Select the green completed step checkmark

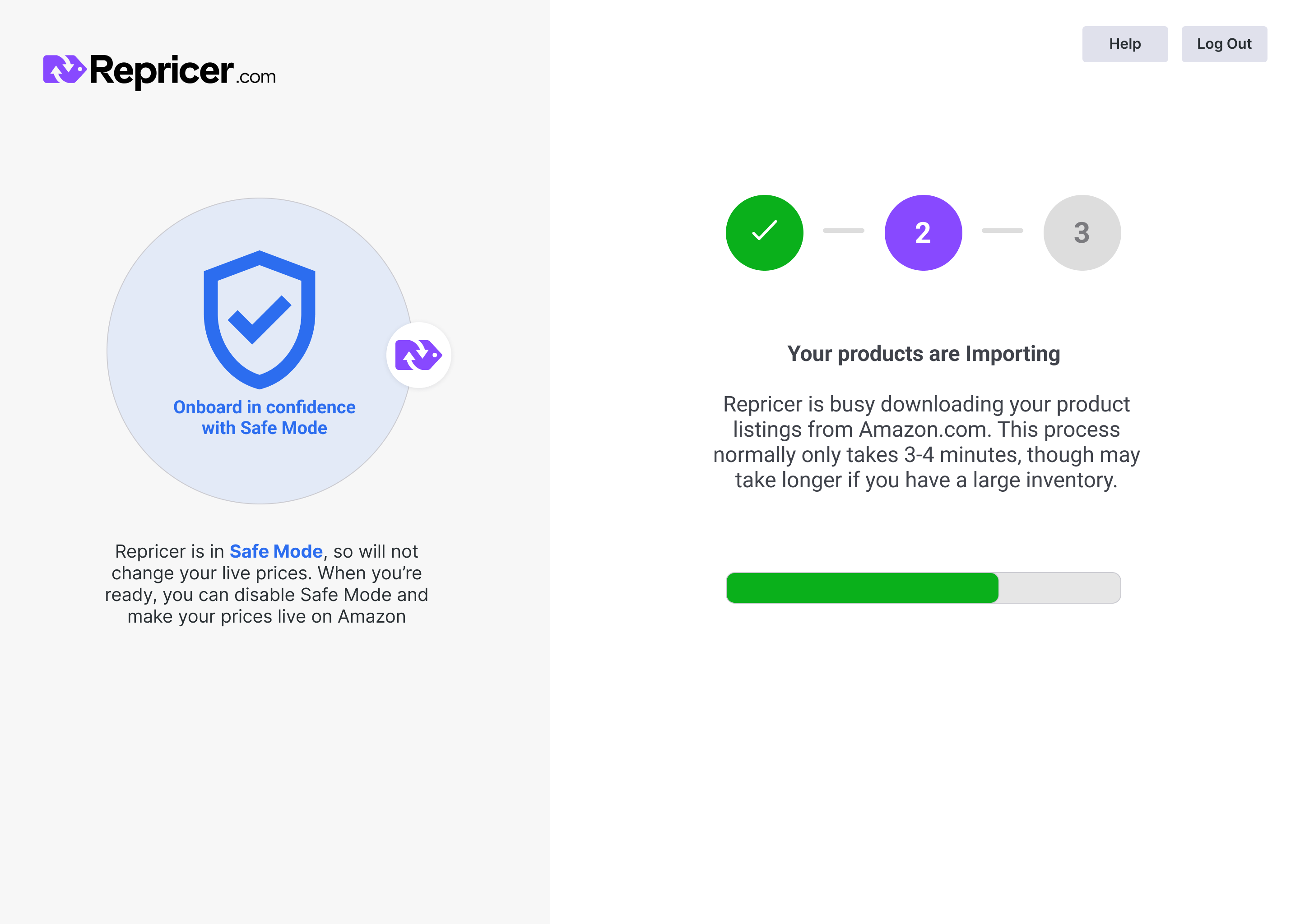coord(764,232)
